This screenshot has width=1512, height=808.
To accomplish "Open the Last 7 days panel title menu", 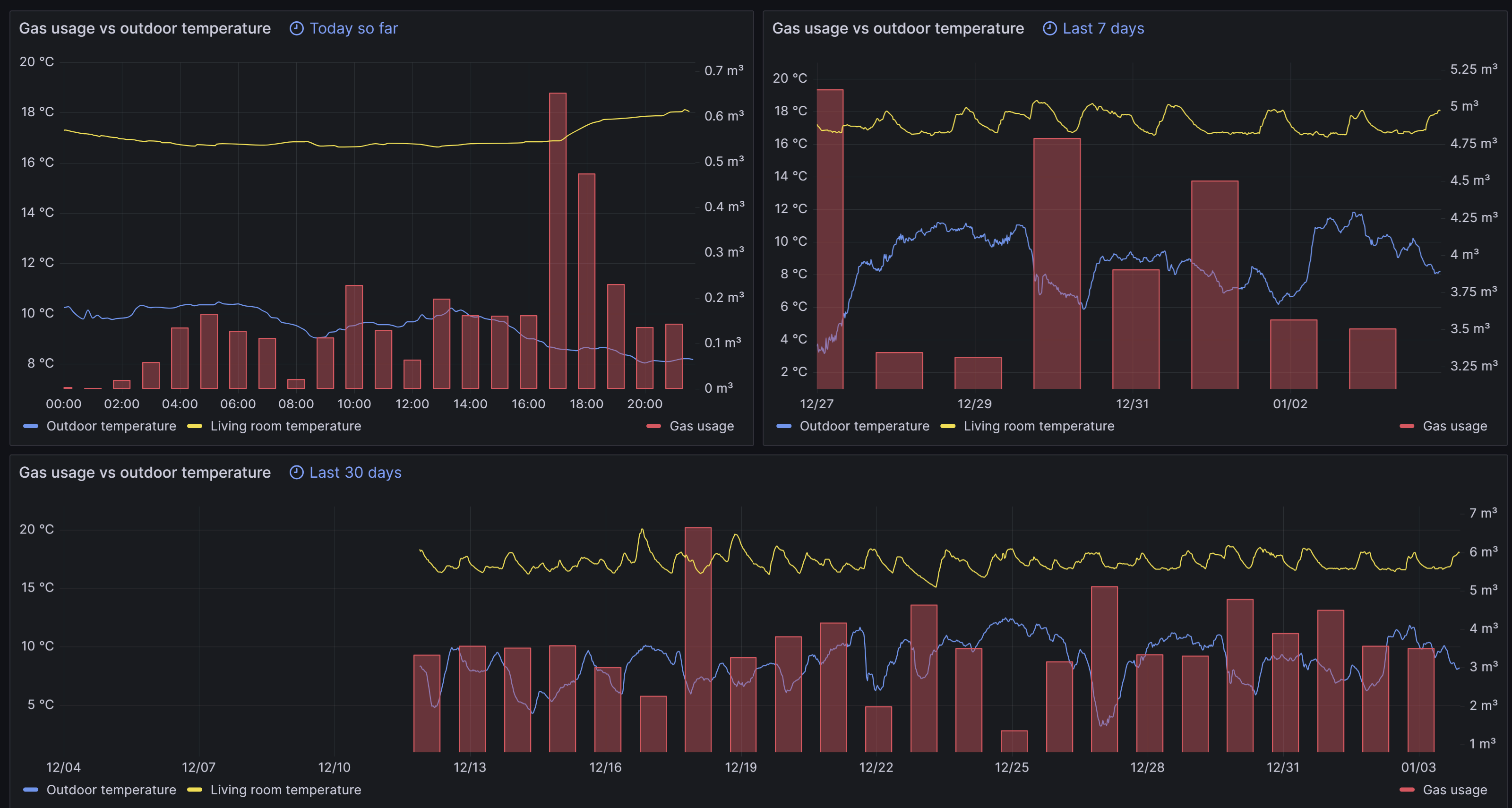I will coord(898,28).
